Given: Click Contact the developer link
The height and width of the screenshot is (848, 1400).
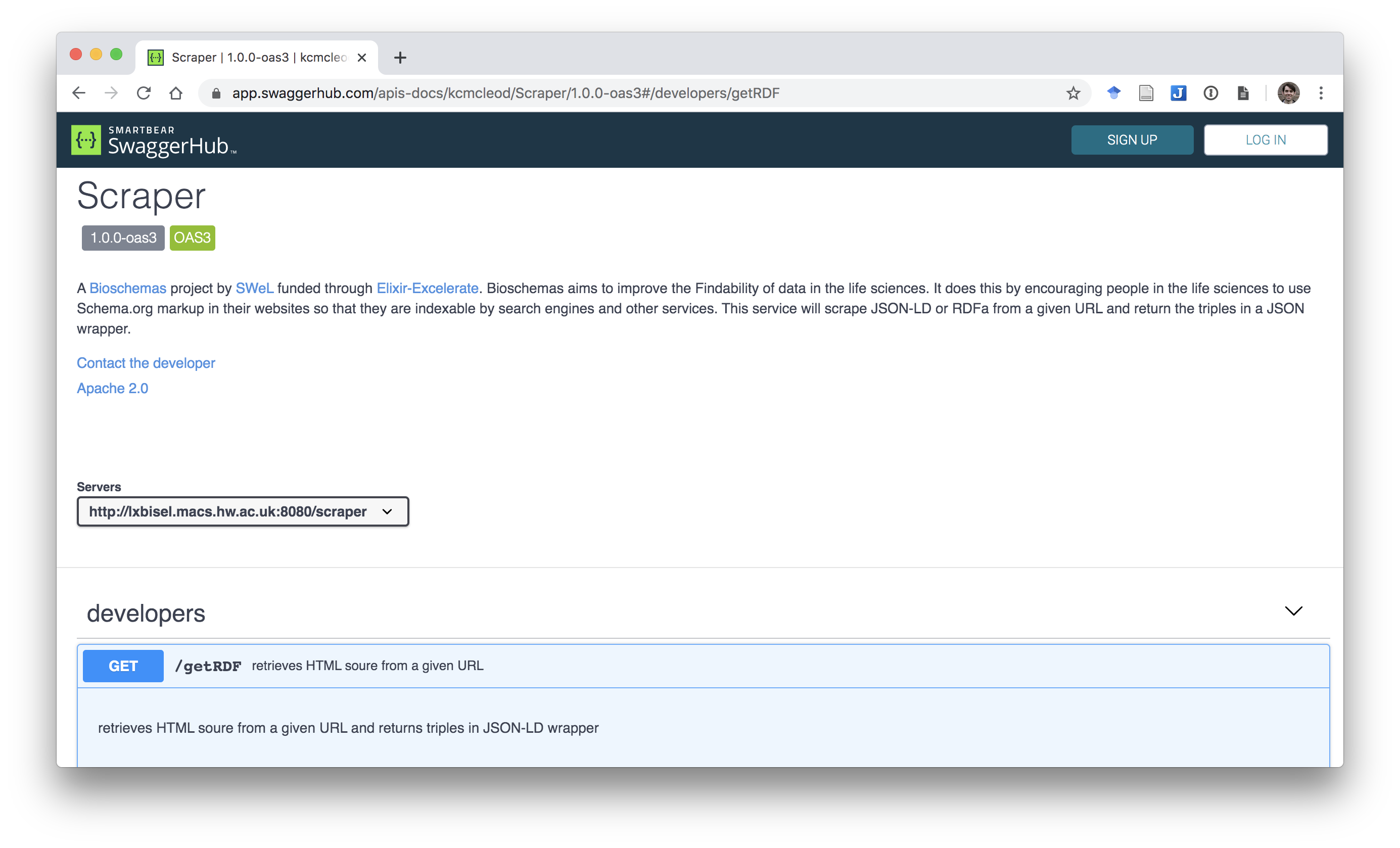Looking at the screenshot, I should pyautogui.click(x=146, y=363).
